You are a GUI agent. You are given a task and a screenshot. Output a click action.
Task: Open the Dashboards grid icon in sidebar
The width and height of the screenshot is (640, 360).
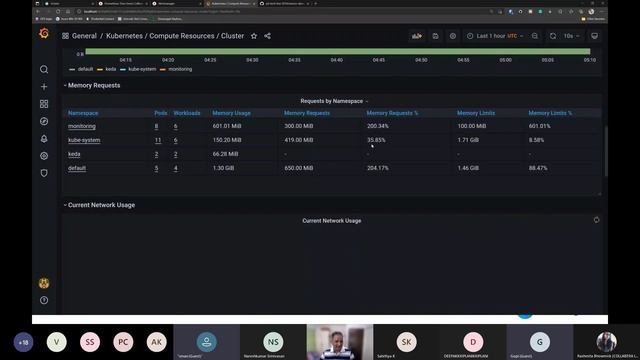(44, 104)
